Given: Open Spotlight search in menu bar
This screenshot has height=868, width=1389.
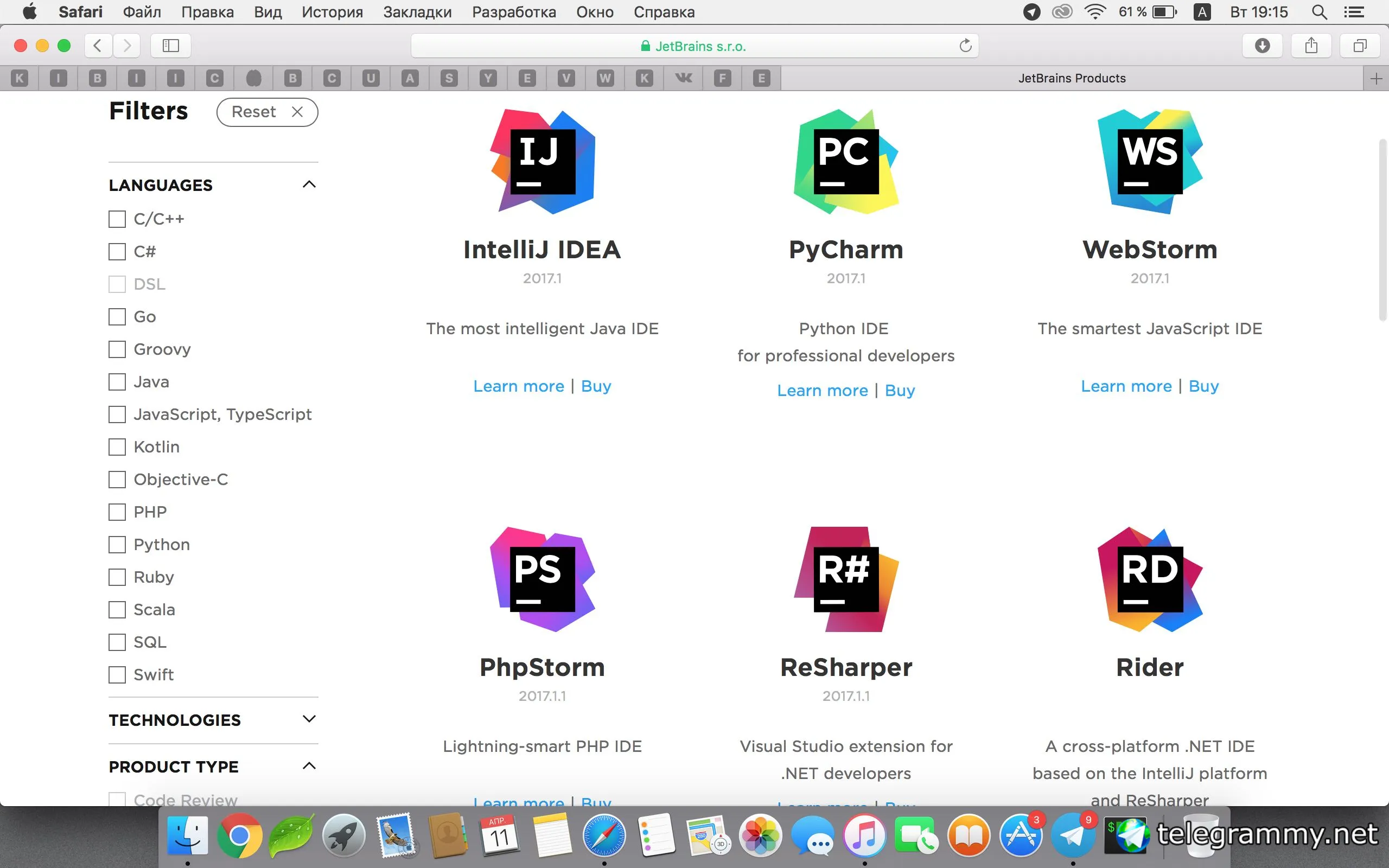Looking at the screenshot, I should coord(1319,12).
